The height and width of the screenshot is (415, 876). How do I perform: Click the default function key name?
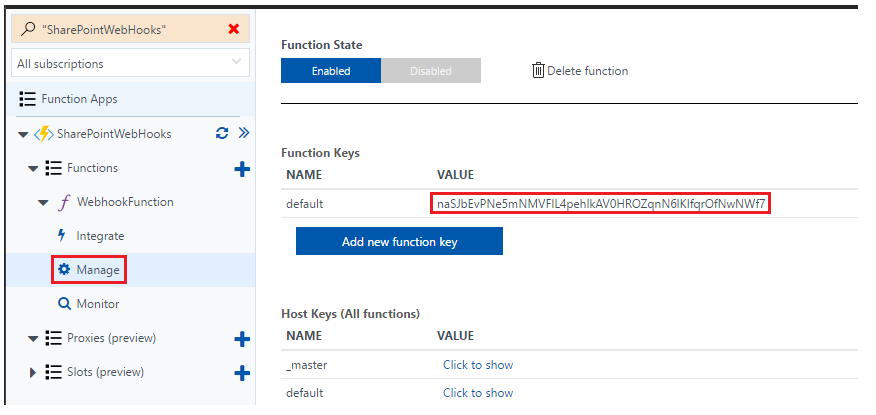304,204
